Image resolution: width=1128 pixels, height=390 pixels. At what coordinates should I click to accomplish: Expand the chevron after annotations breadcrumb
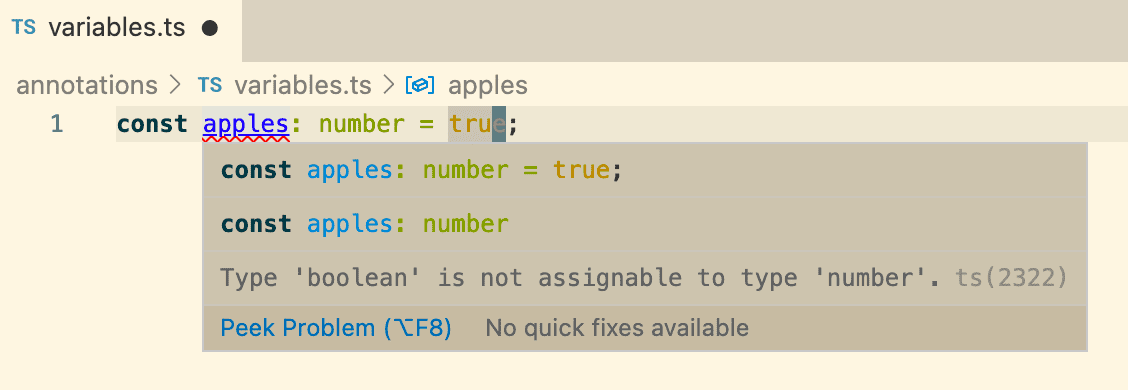[x=173, y=86]
